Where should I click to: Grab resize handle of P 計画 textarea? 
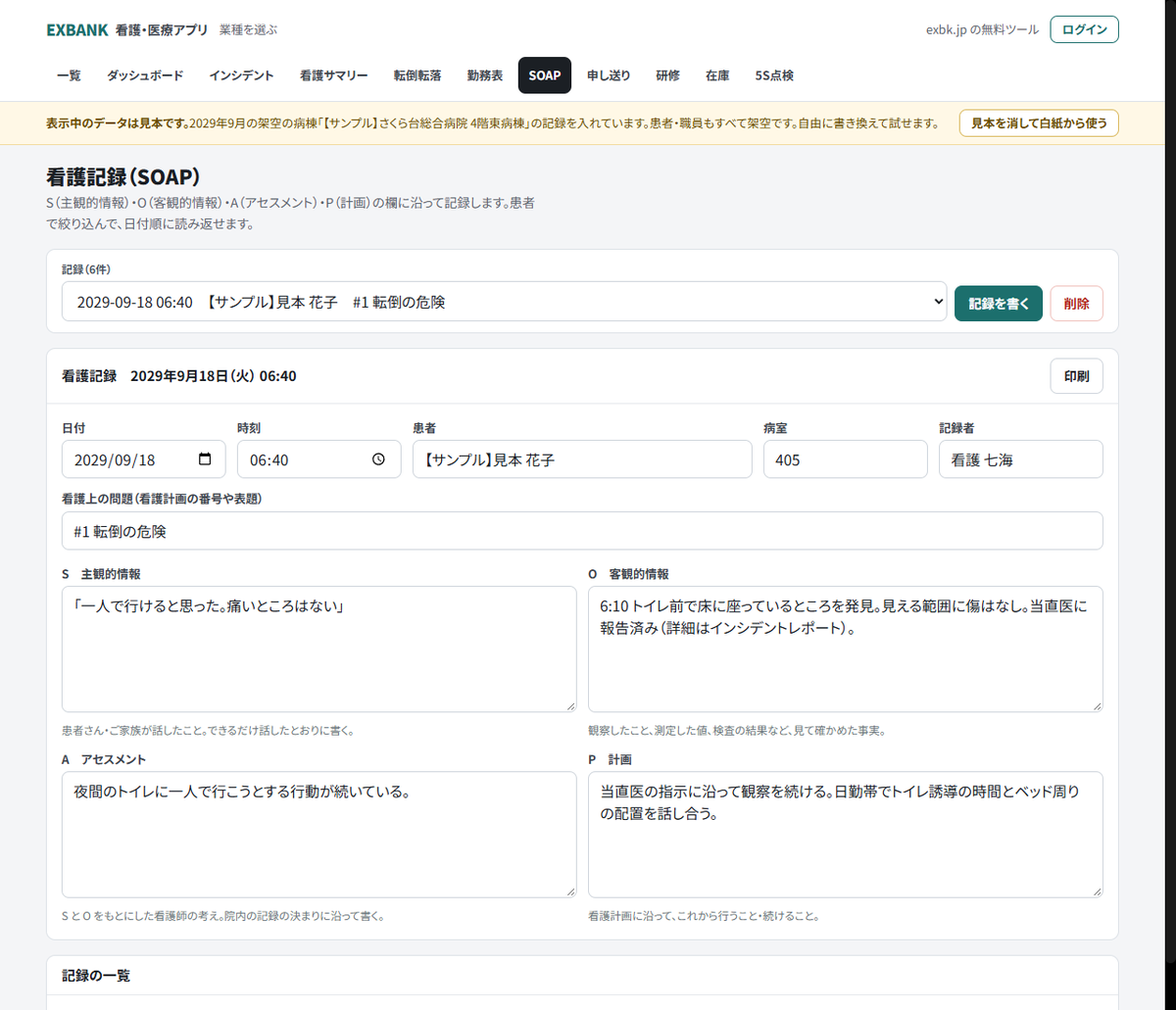(x=1097, y=890)
